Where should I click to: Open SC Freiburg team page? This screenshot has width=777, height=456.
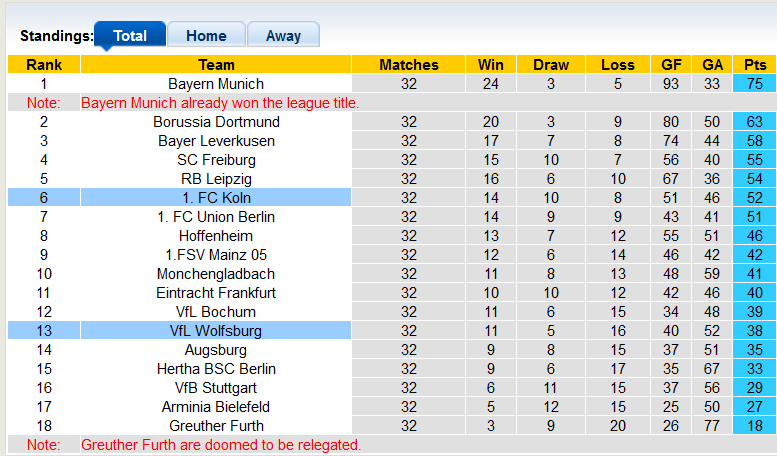tap(216, 160)
